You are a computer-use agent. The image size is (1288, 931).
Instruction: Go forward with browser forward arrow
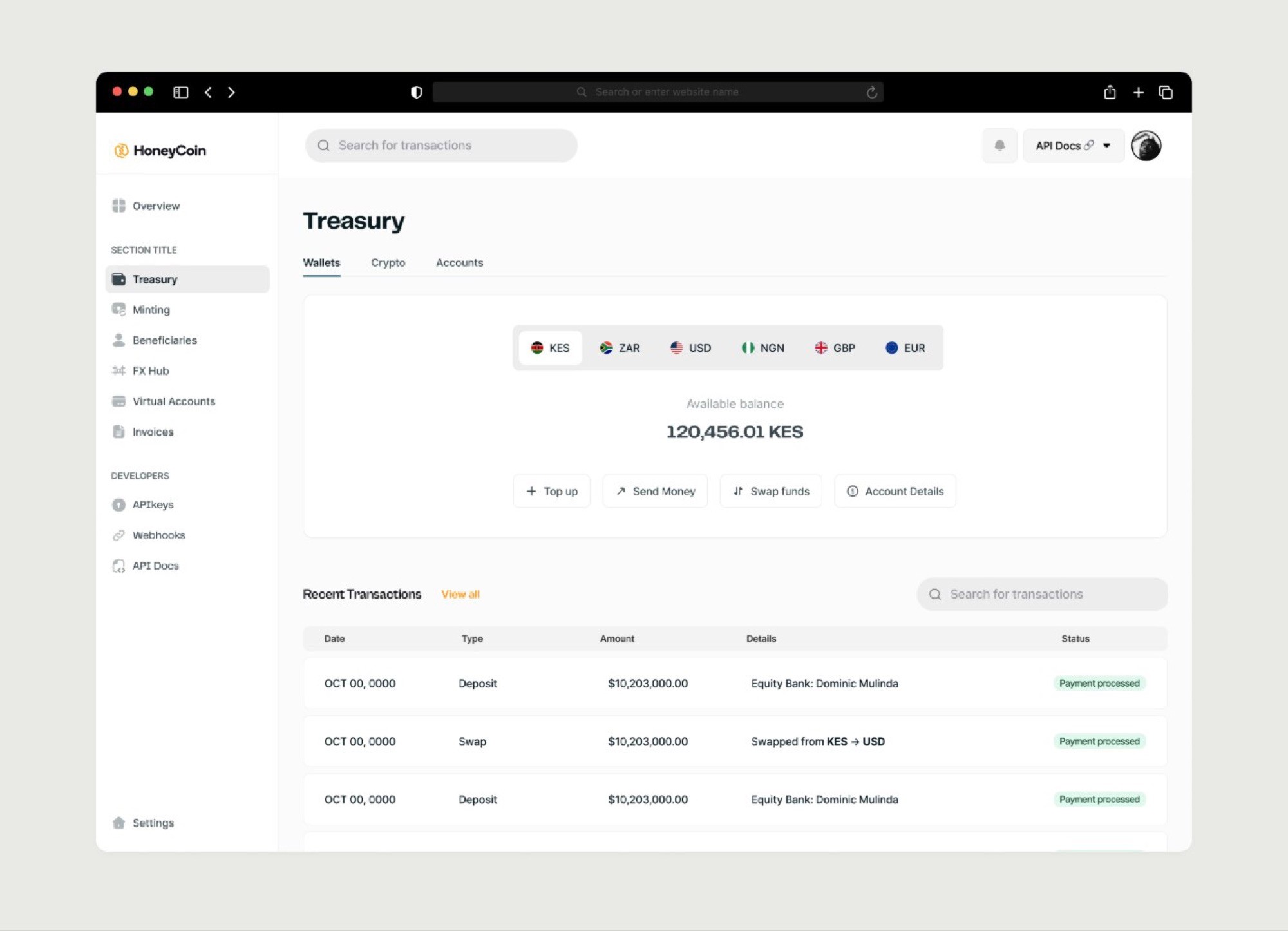tap(231, 92)
